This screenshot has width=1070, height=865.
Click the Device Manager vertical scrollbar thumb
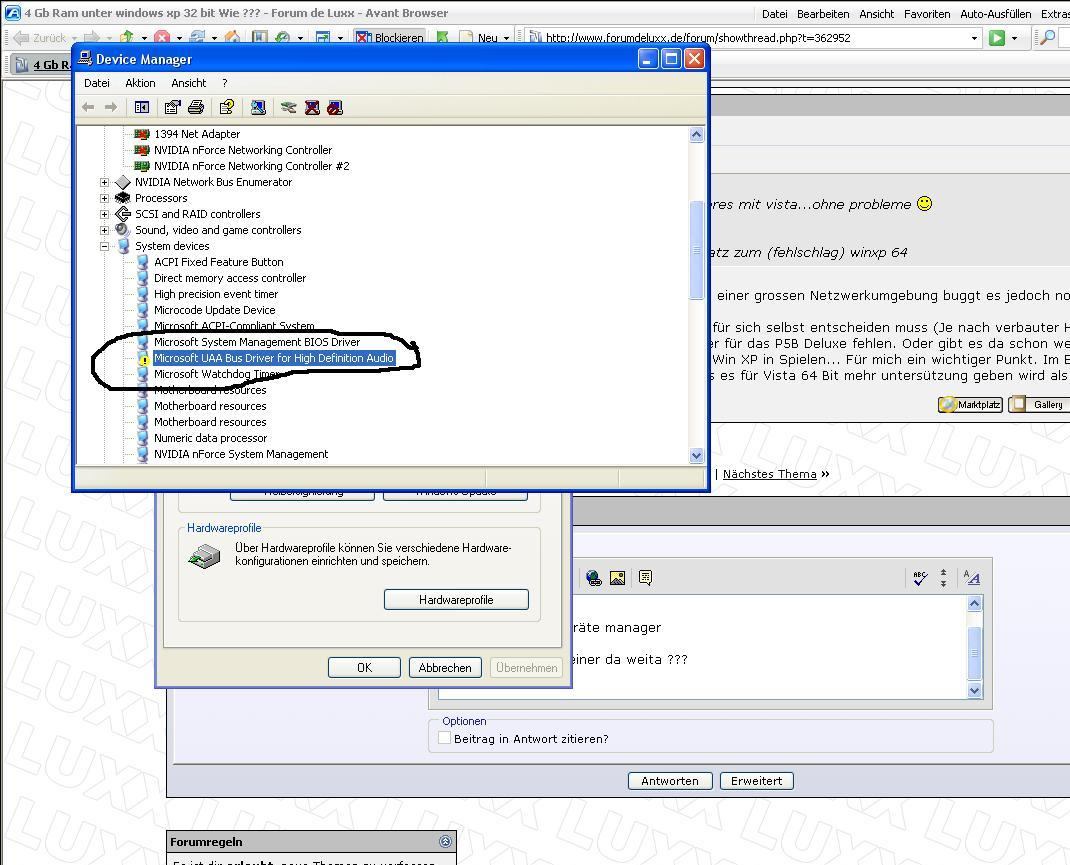[696, 250]
